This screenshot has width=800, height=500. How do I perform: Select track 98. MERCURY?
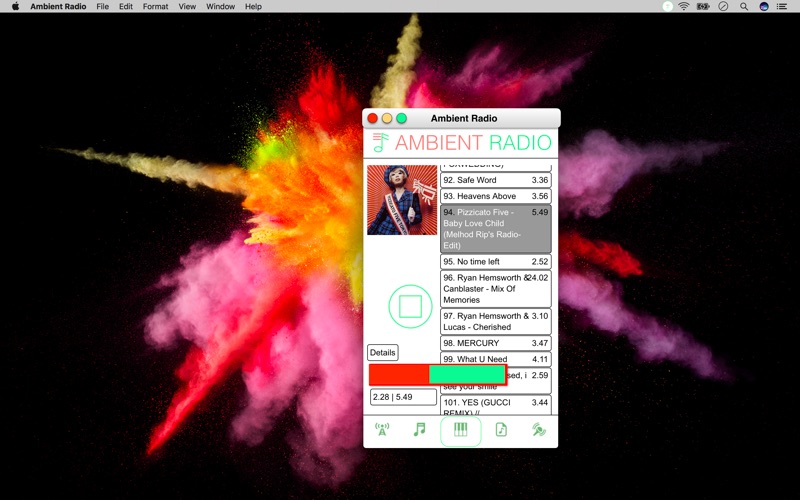(x=495, y=343)
